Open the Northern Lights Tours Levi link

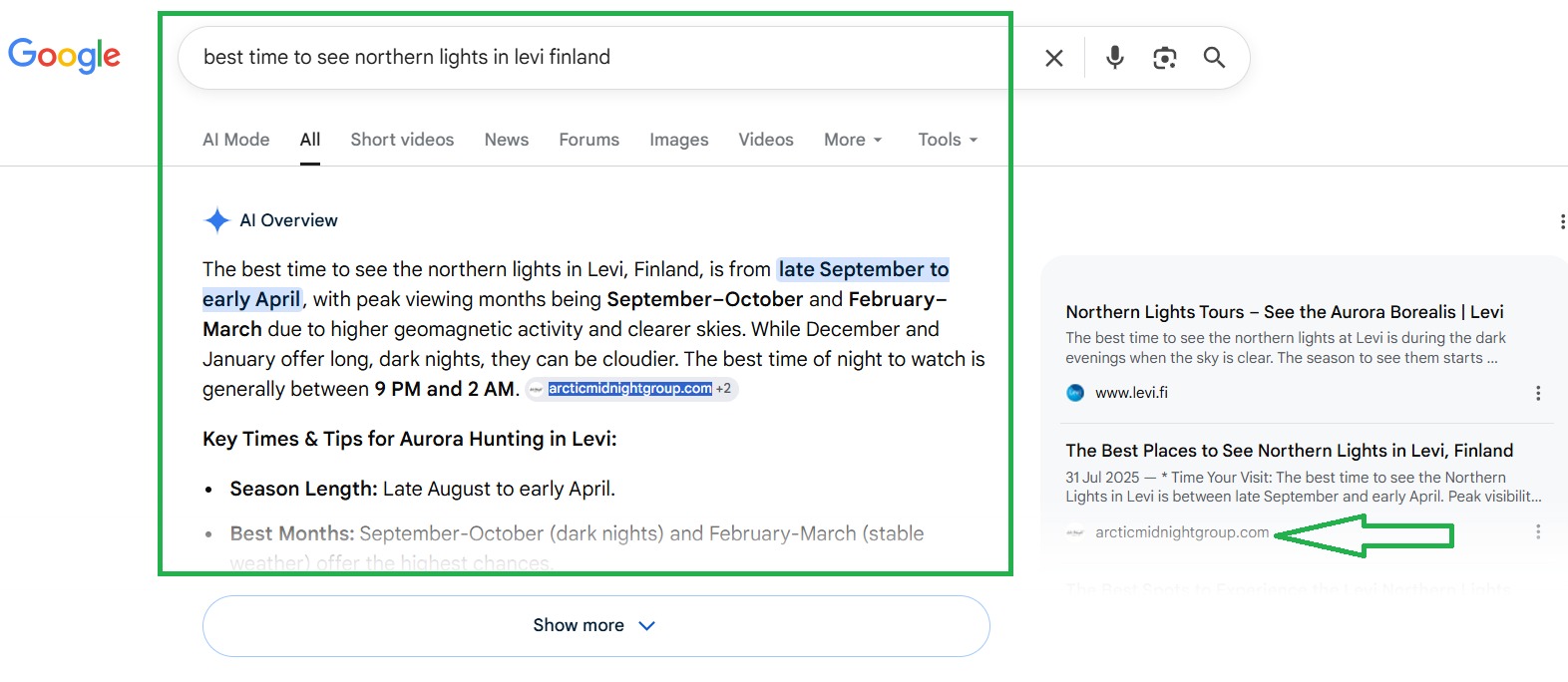pos(1285,312)
